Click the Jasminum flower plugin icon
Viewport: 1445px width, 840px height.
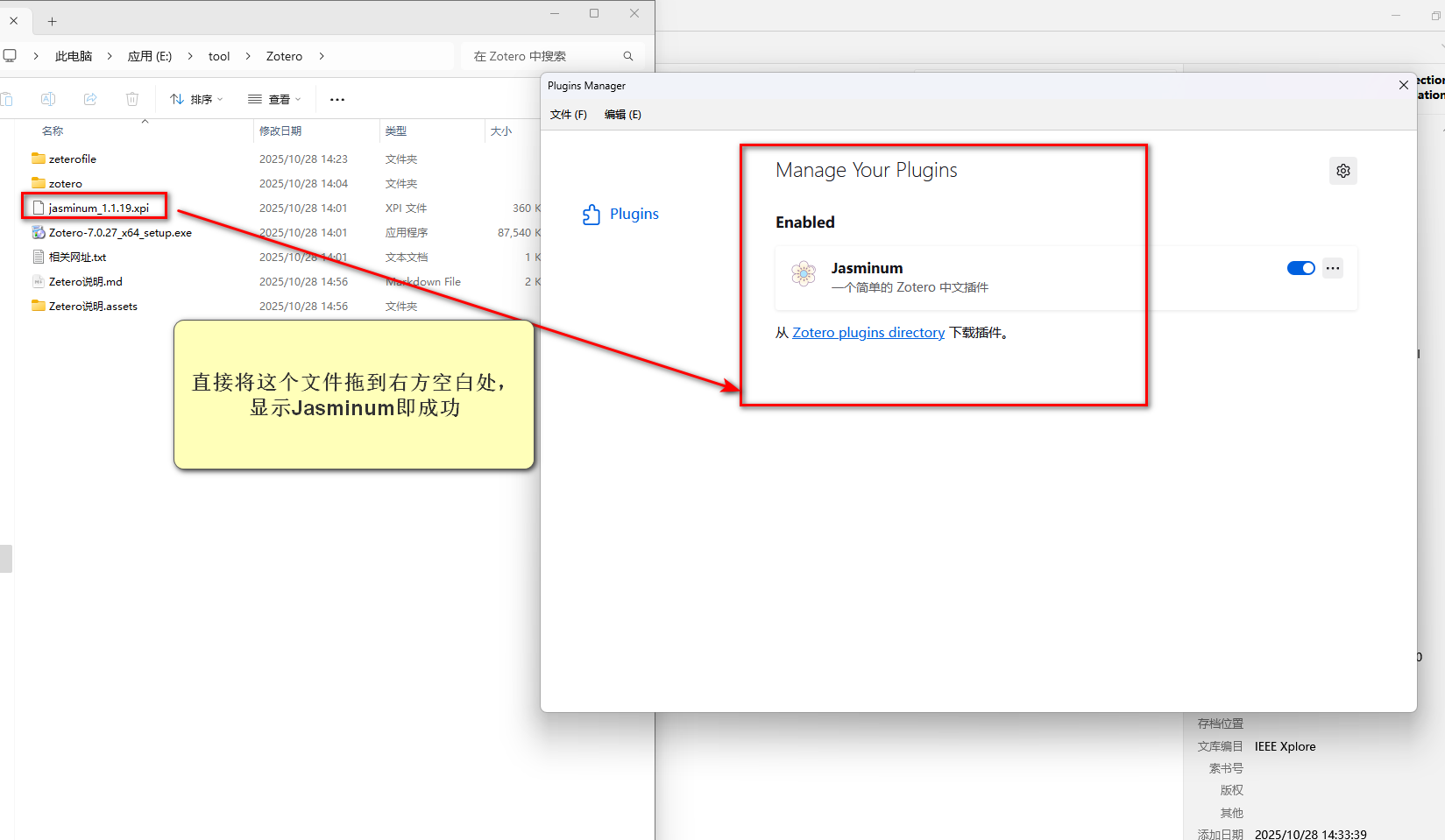point(804,274)
